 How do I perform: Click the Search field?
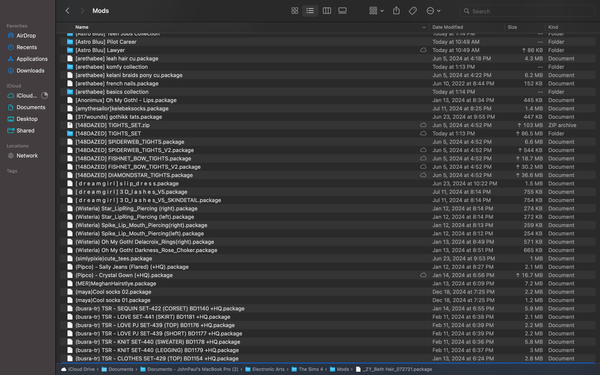(528, 11)
